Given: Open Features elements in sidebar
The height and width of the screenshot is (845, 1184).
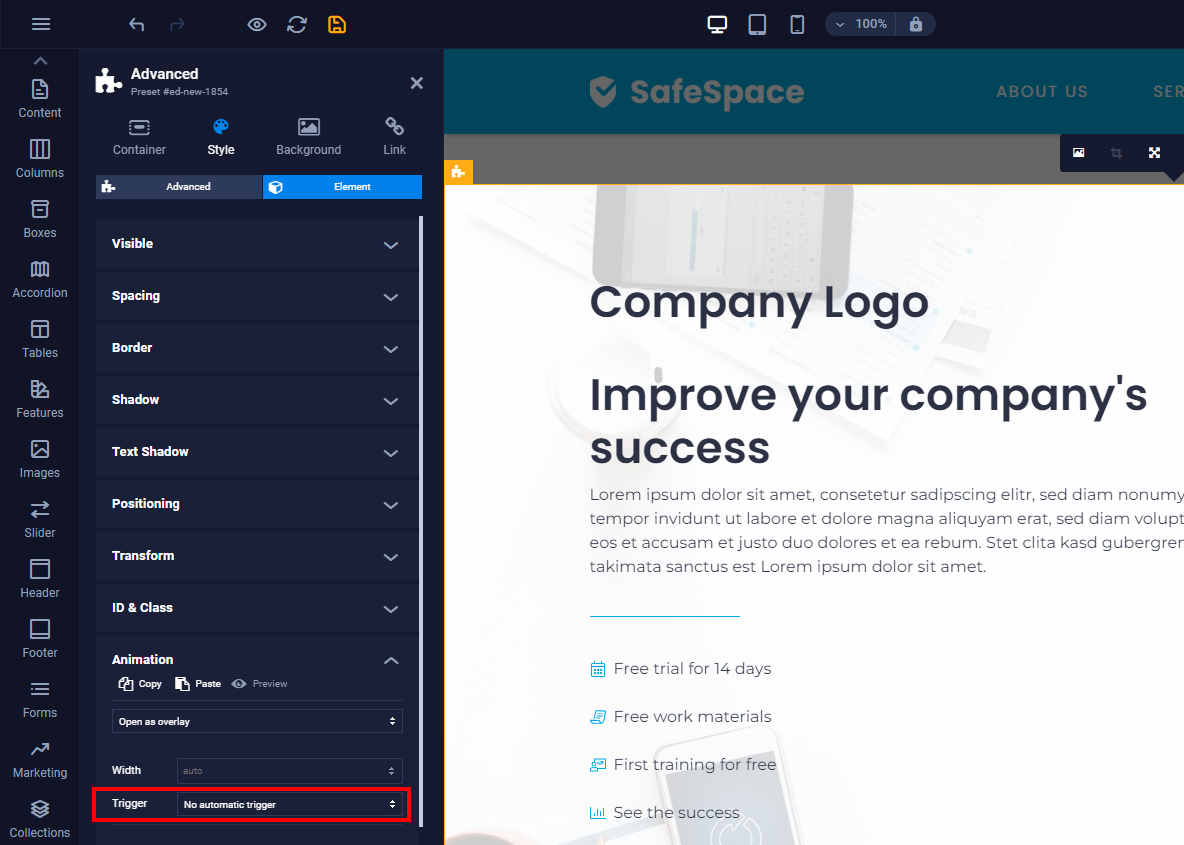Looking at the screenshot, I should 40,399.
